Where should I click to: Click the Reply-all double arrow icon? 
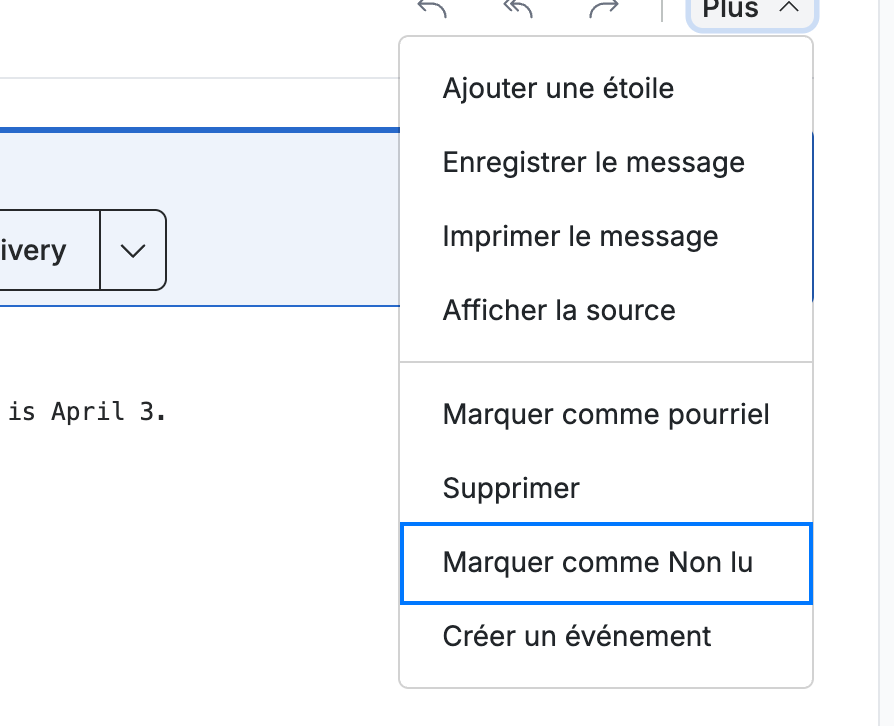518,9
